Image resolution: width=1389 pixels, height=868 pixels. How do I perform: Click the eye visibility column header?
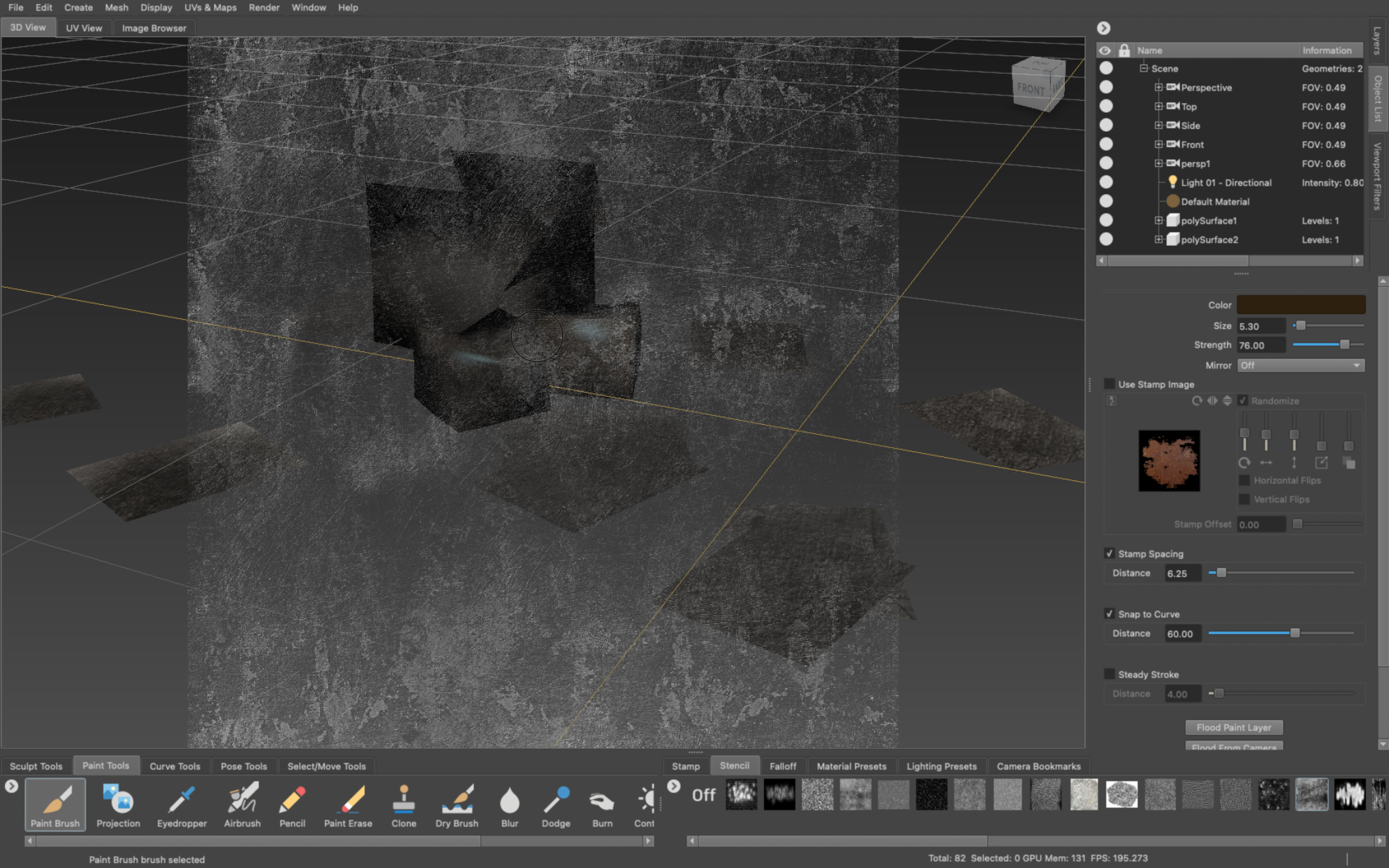1105,50
